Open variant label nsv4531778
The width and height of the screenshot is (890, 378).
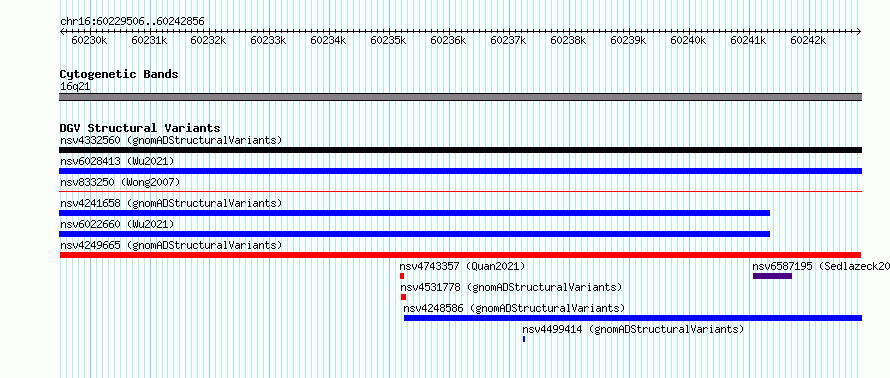tap(511, 287)
